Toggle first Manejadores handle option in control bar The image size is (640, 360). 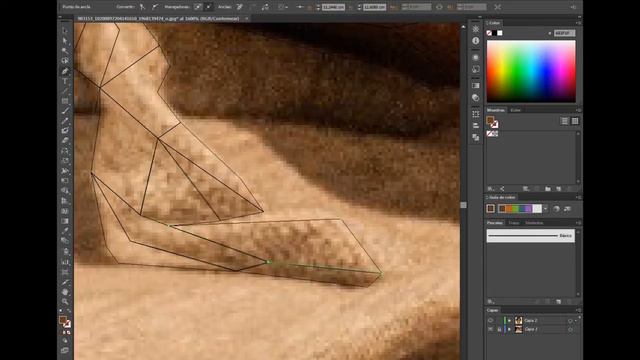198,7
